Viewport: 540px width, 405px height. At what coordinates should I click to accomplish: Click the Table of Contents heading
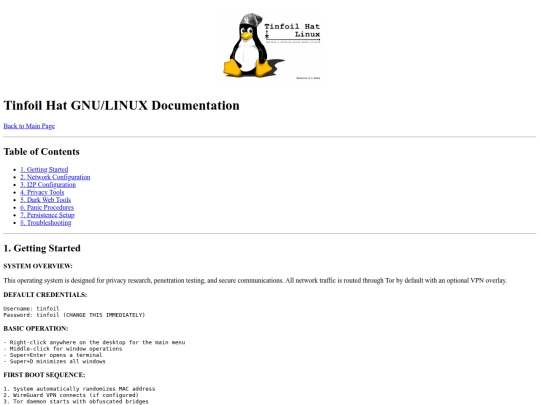pyautogui.click(x=41, y=152)
